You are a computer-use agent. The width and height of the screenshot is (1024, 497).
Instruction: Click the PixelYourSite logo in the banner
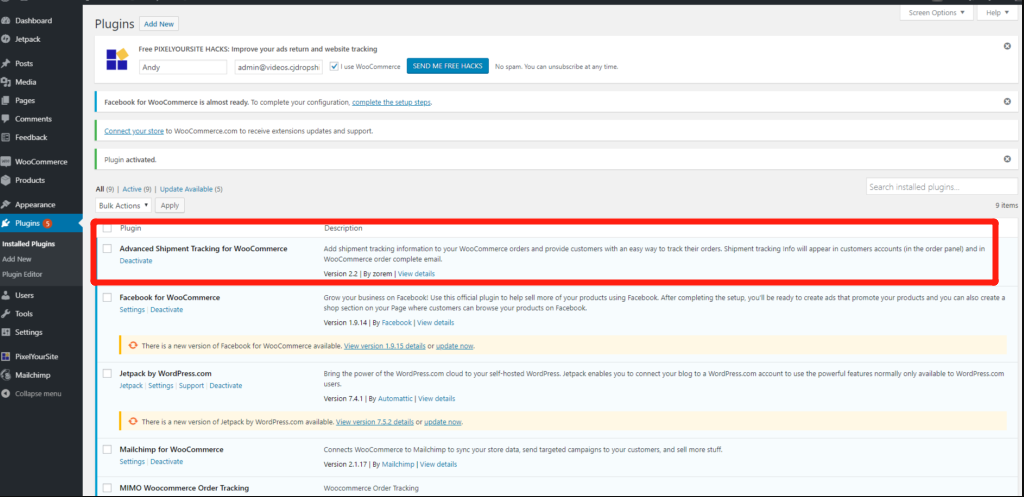118,59
